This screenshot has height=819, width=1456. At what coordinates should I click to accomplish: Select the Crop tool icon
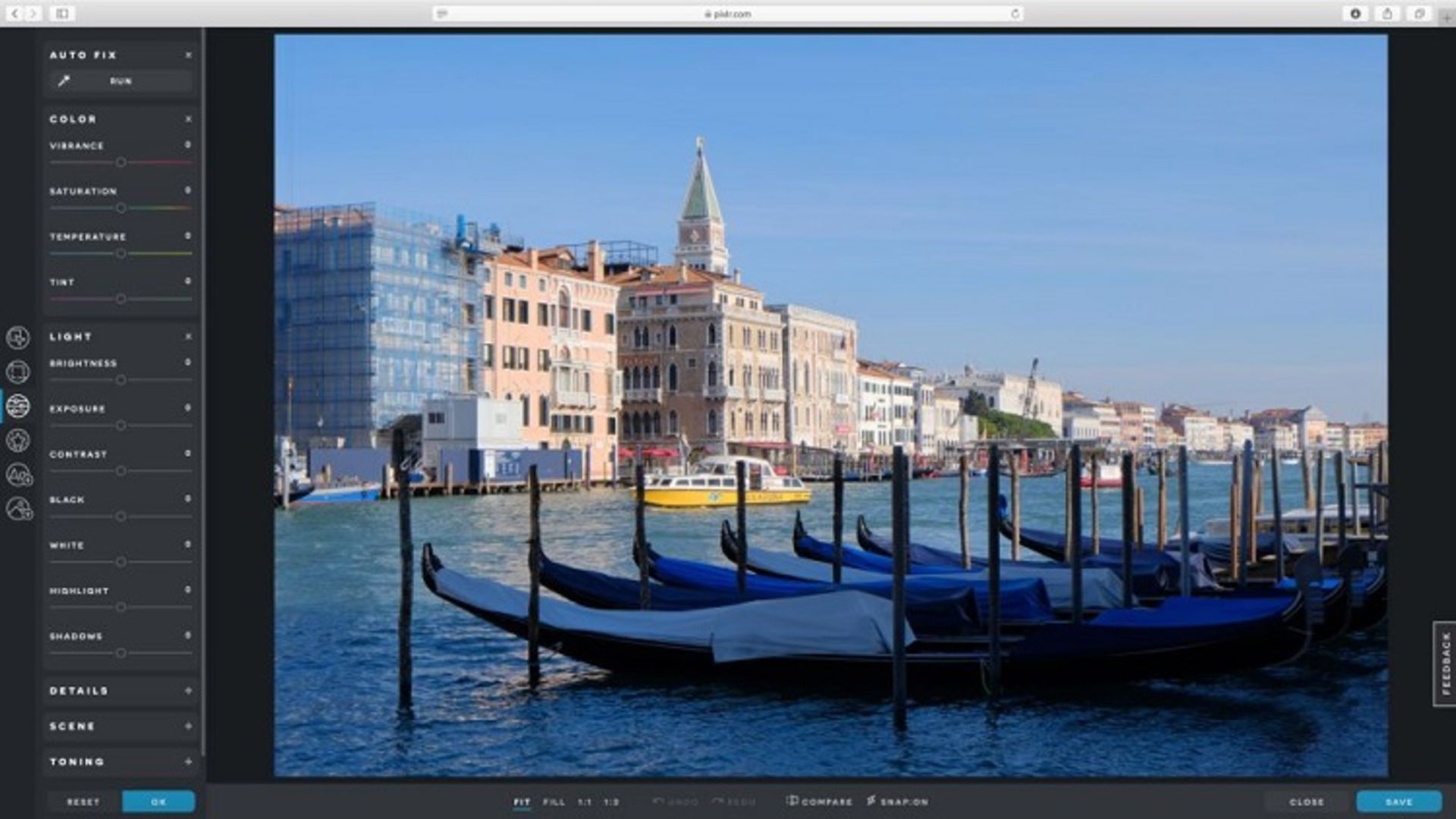[x=17, y=372]
